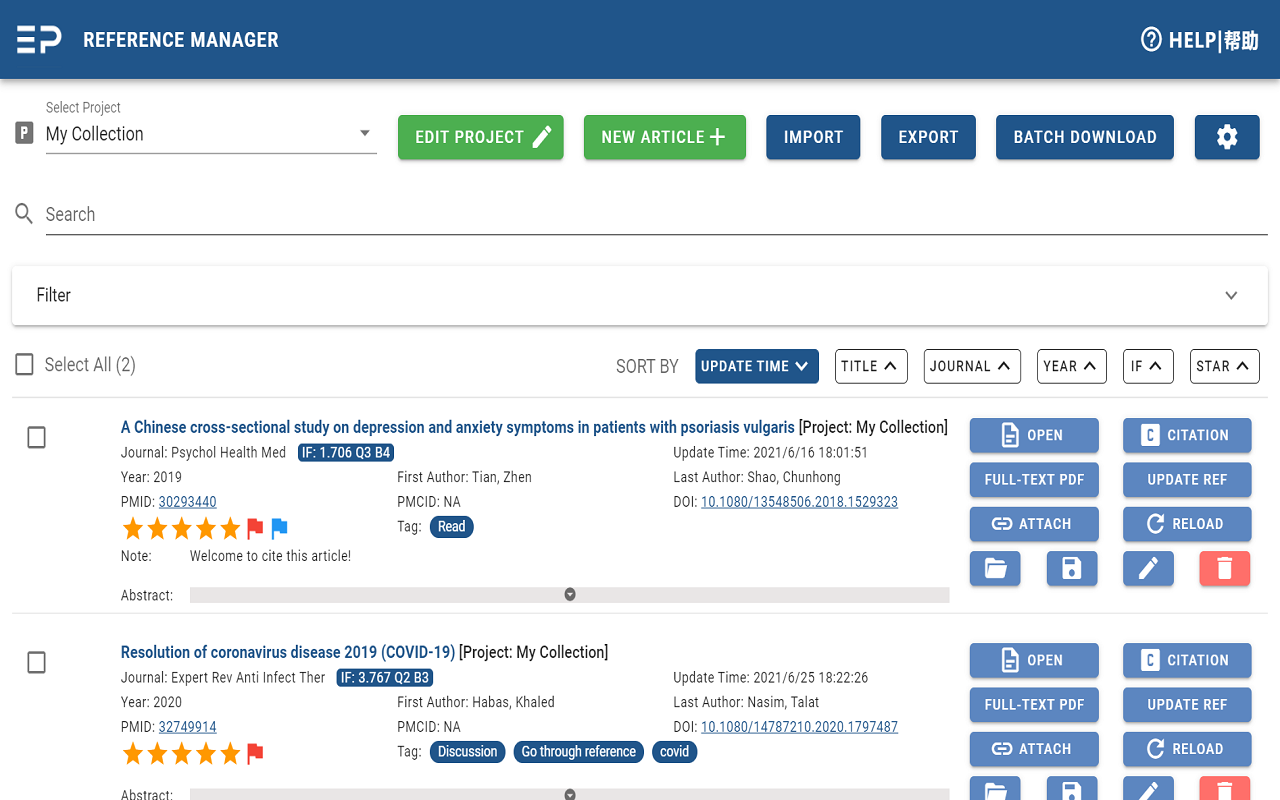The width and height of the screenshot is (1280, 800).
Task: Sort by Update Time
Action: (x=757, y=366)
